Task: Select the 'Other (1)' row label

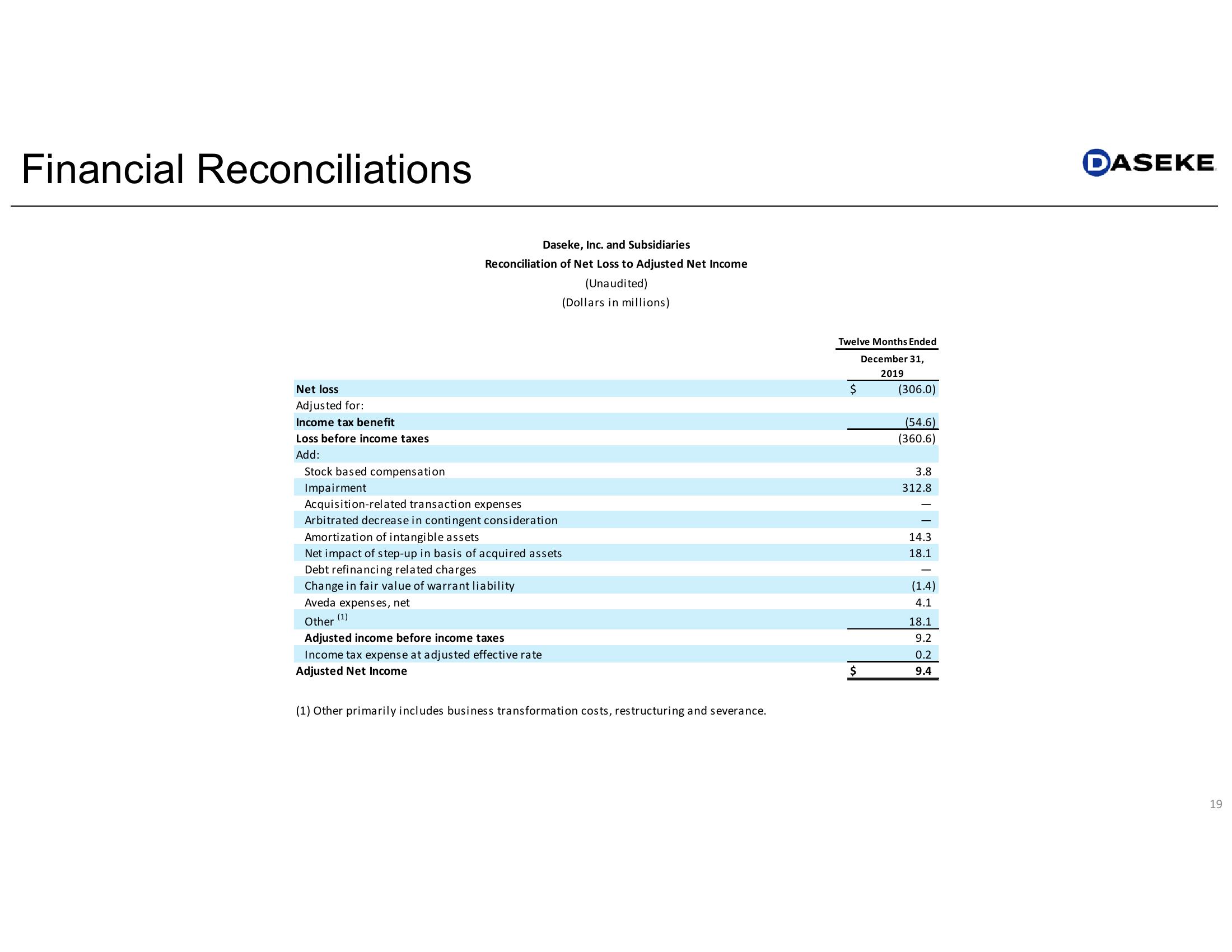Action: click(326, 620)
